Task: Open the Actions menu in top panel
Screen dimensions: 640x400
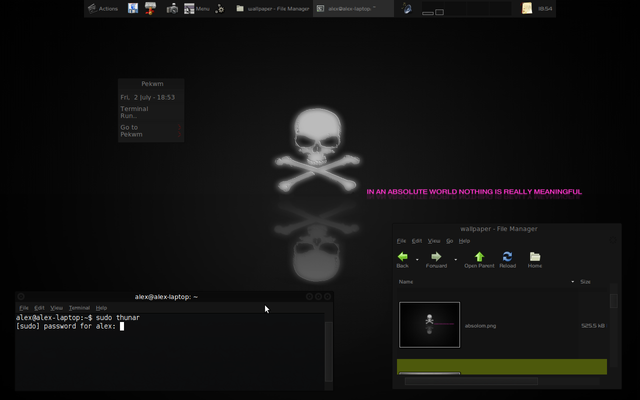Action: (103, 9)
